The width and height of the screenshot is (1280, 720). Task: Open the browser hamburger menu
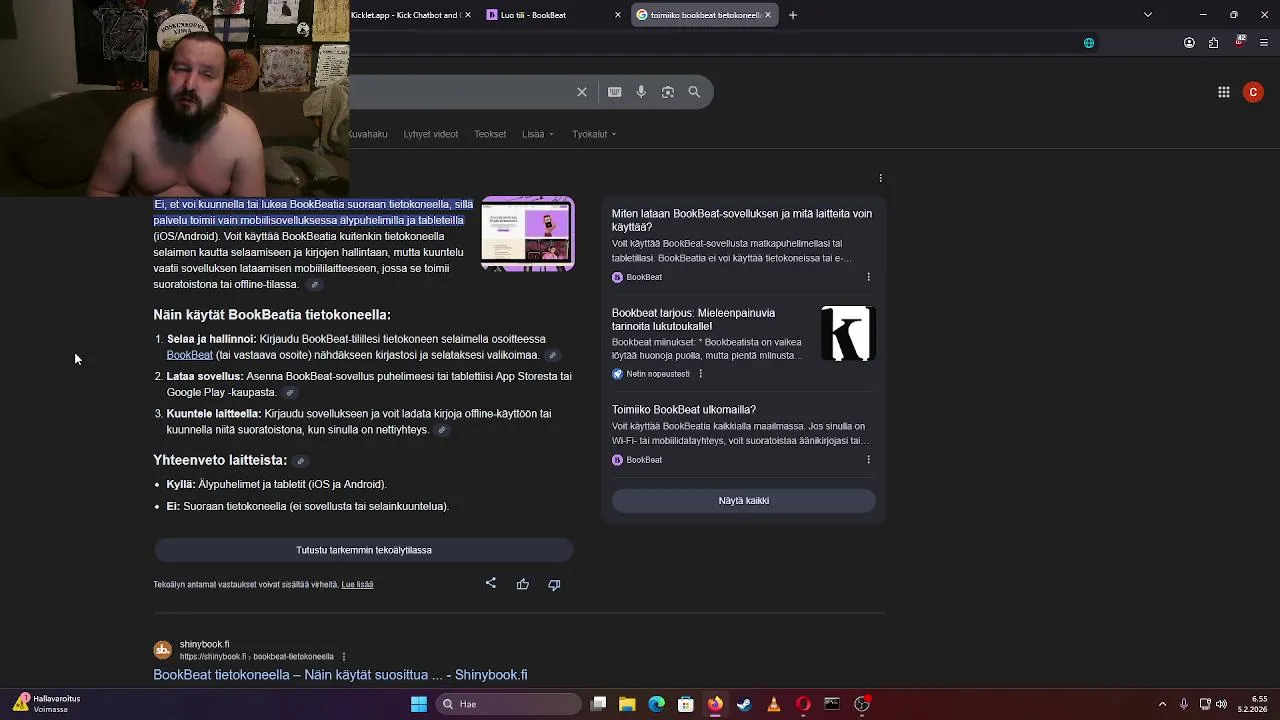click(1264, 43)
